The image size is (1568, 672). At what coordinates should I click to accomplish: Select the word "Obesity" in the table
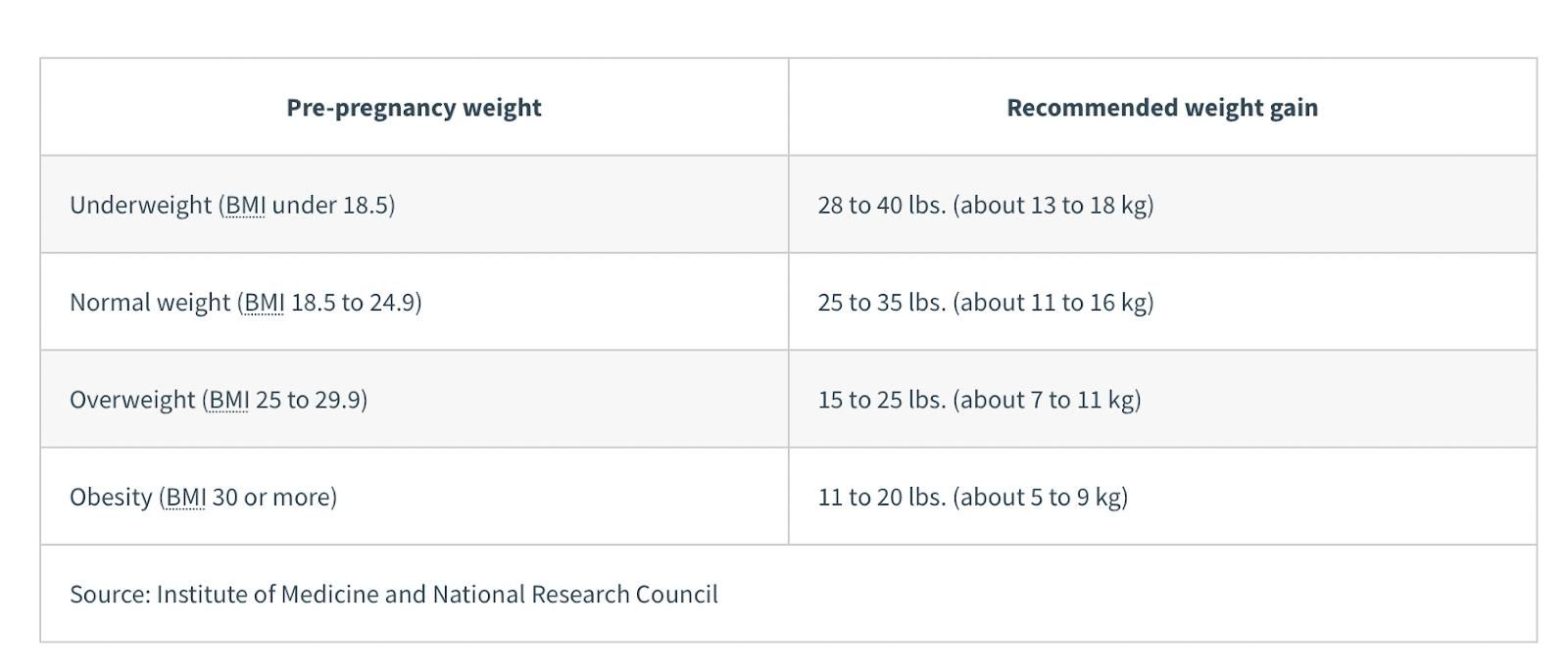[111, 497]
